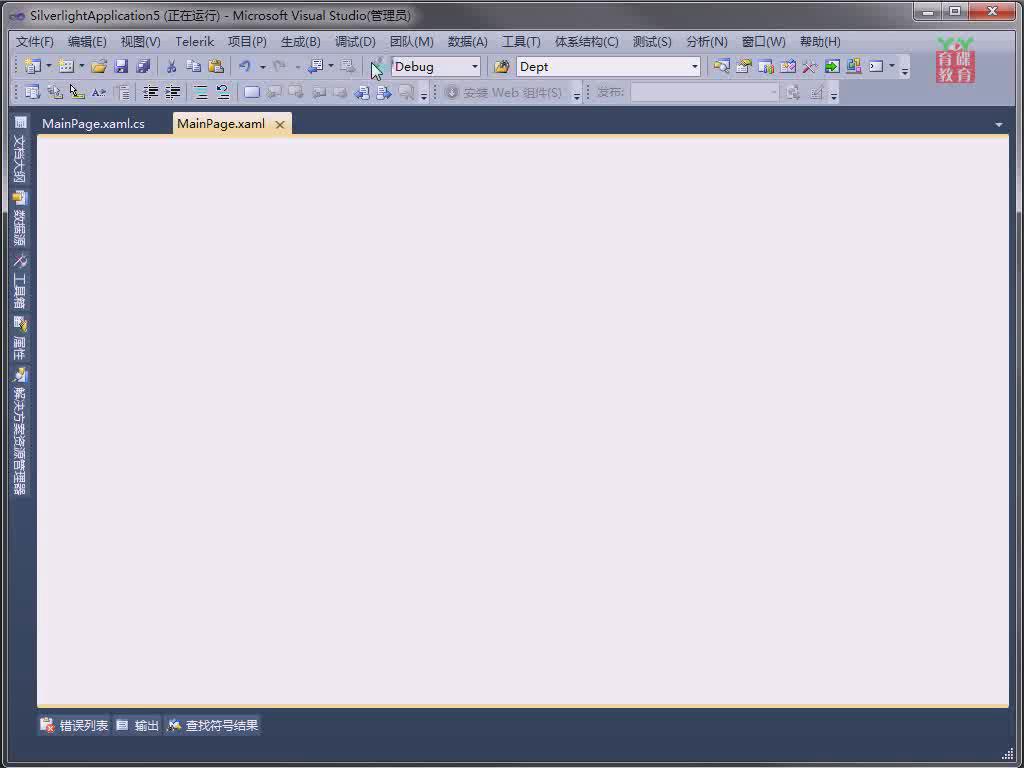Viewport: 1024px width, 768px height.
Task: Open the Dept find combo box dropdown
Action: pyautogui.click(x=694, y=67)
